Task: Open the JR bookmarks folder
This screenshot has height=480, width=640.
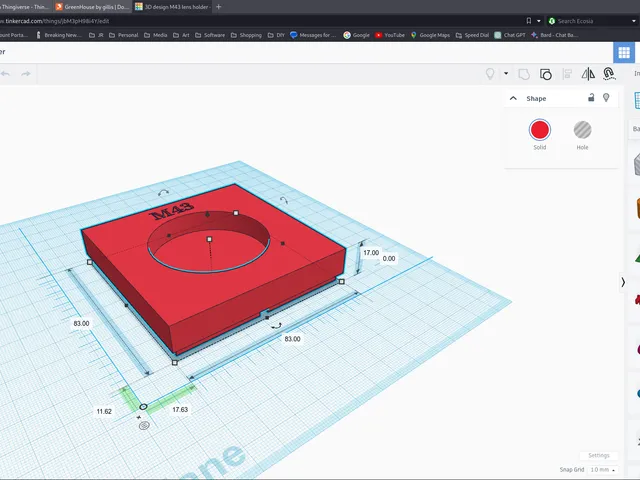Action: (x=96, y=35)
